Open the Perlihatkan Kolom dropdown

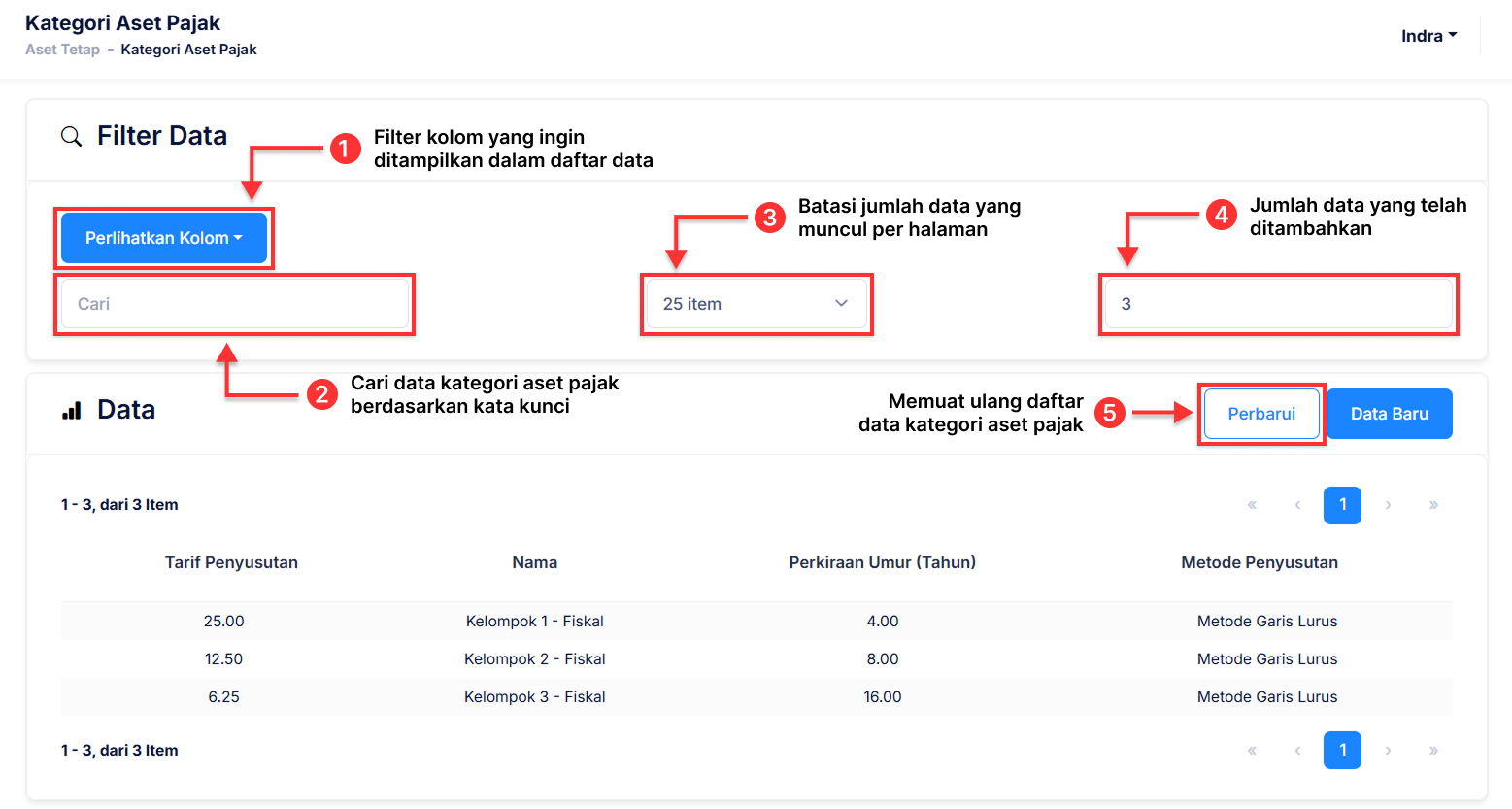click(163, 238)
